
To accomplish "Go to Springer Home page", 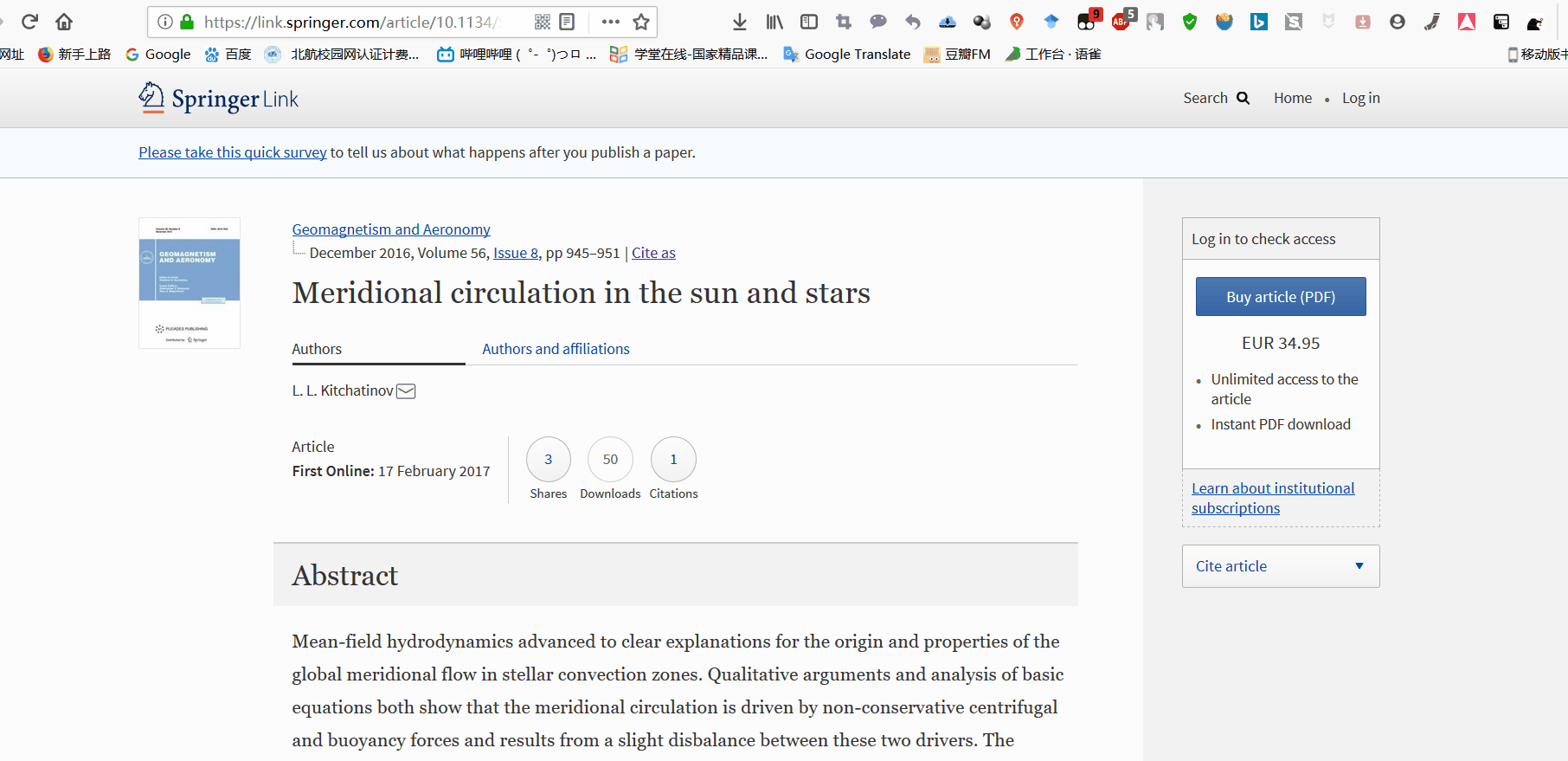I will [1293, 98].
